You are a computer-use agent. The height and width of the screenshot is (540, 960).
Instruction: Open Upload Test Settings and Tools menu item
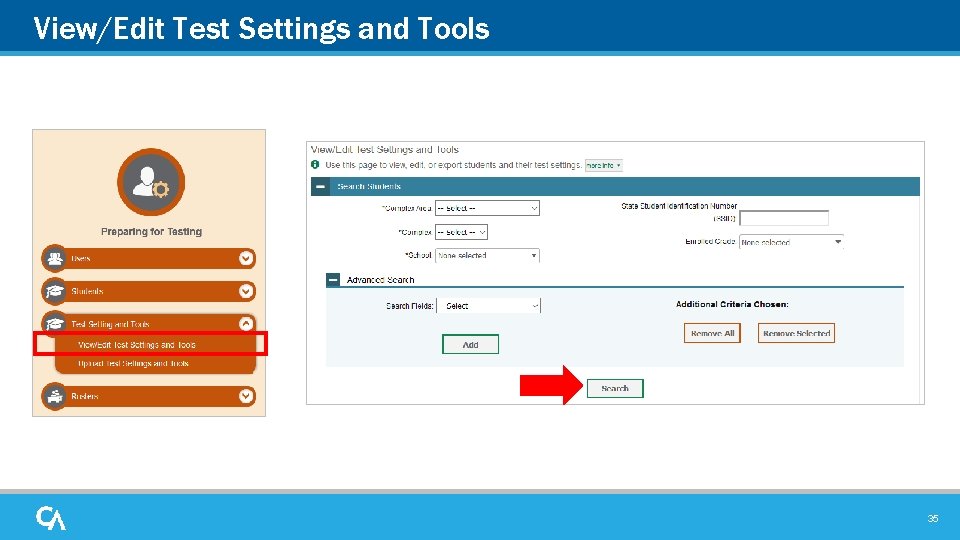point(133,363)
